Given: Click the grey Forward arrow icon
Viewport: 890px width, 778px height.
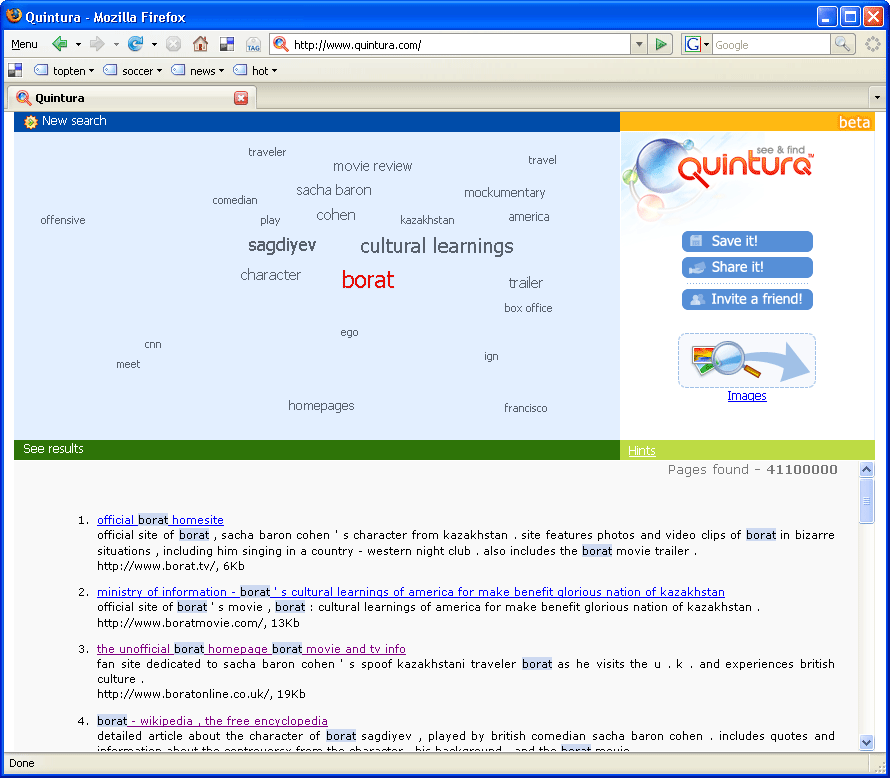Looking at the screenshot, I should (98, 44).
